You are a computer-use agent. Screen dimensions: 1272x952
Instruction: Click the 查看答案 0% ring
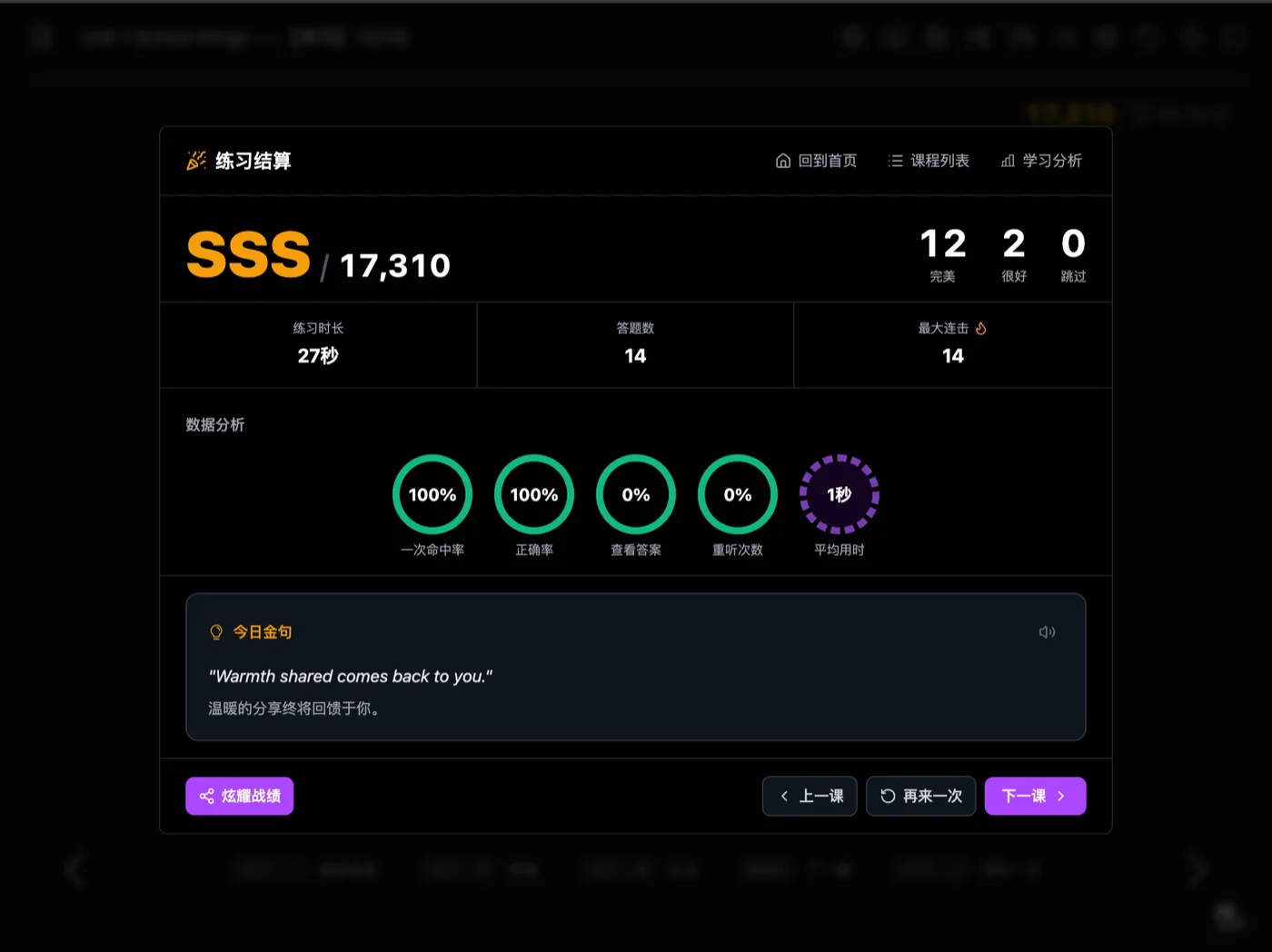click(636, 495)
